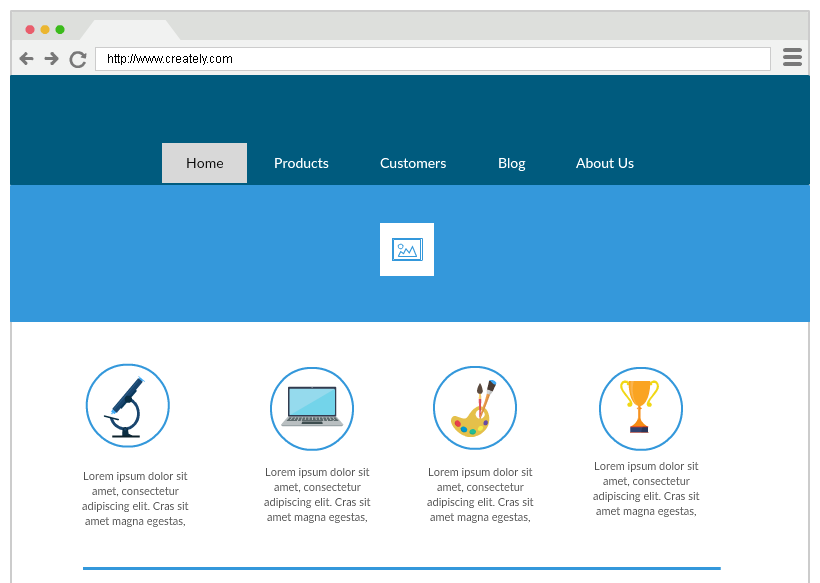Click the creately.com address bar

(x=432, y=59)
